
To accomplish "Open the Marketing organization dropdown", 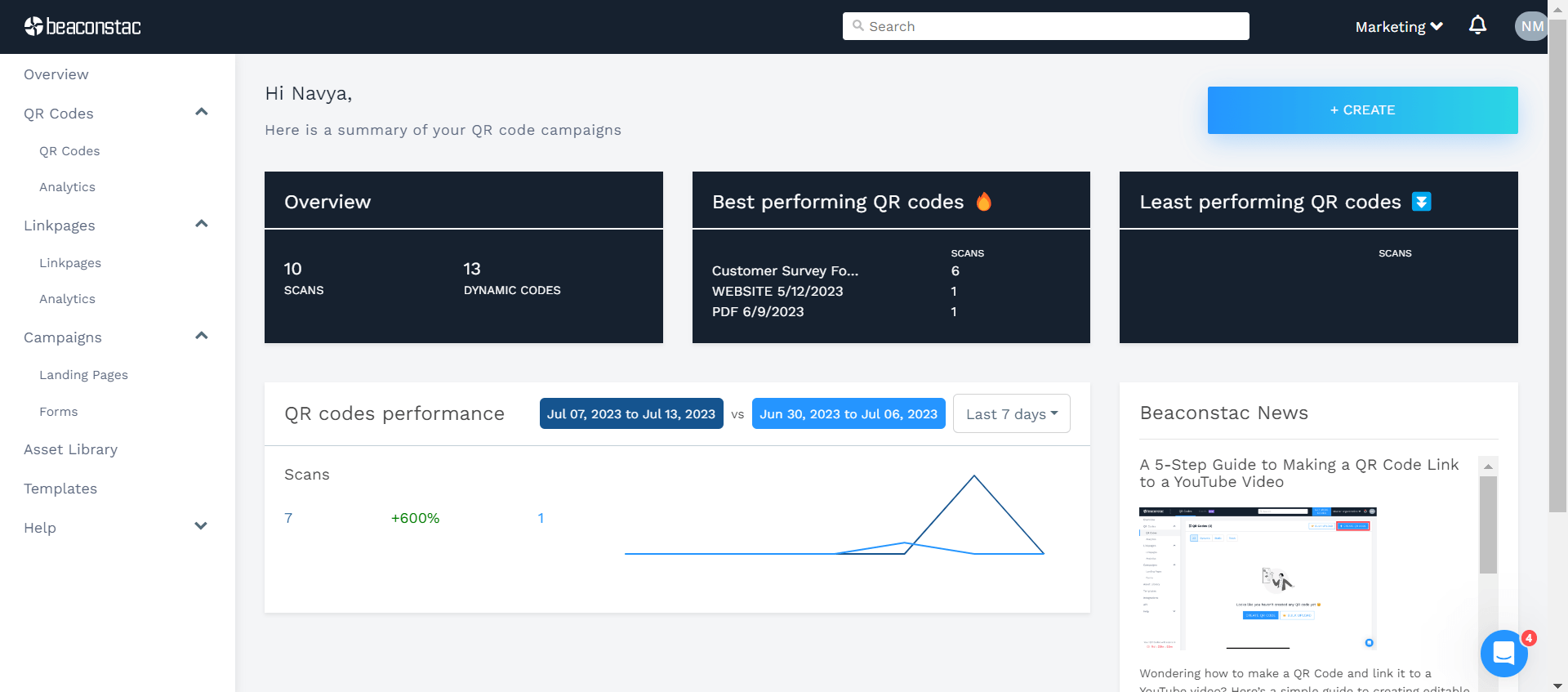I will tap(1398, 27).
